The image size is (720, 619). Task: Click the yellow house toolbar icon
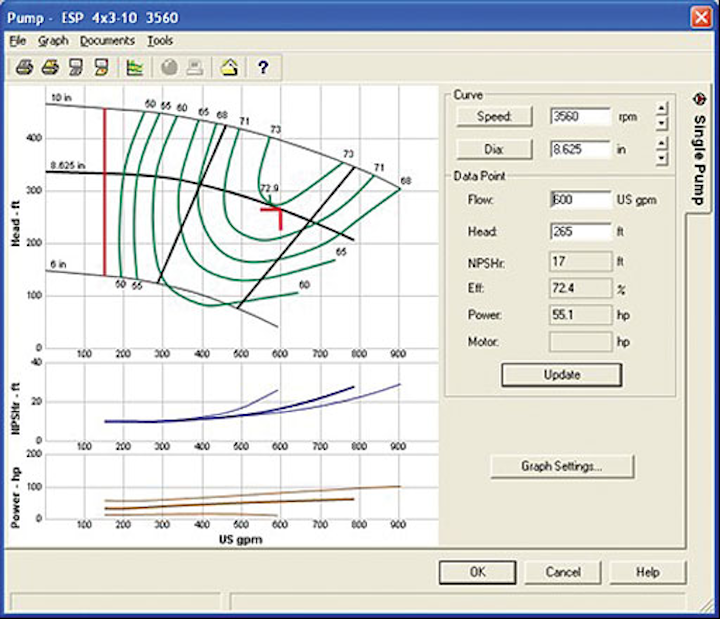click(x=230, y=68)
